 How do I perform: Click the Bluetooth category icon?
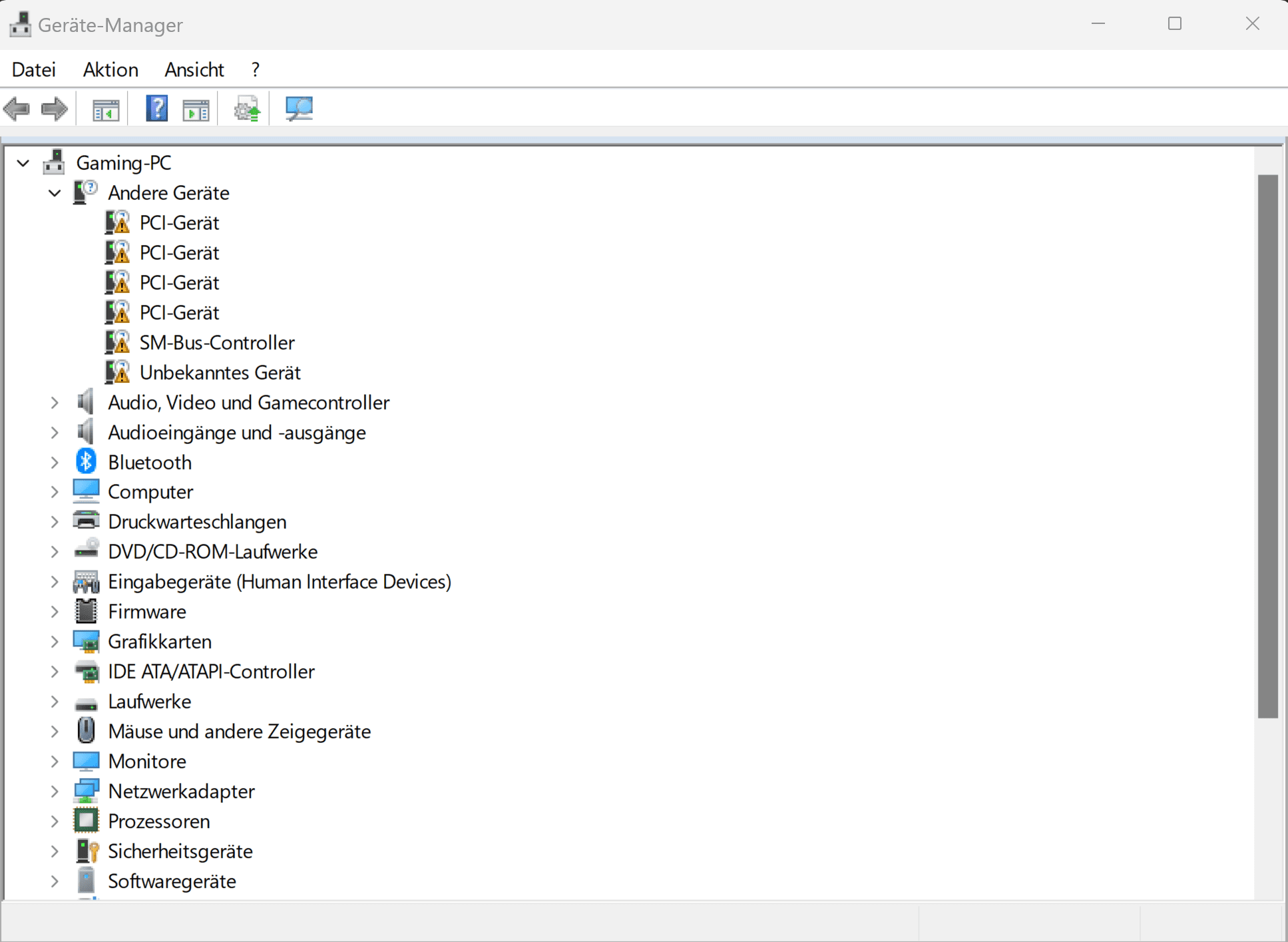pos(86,462)
